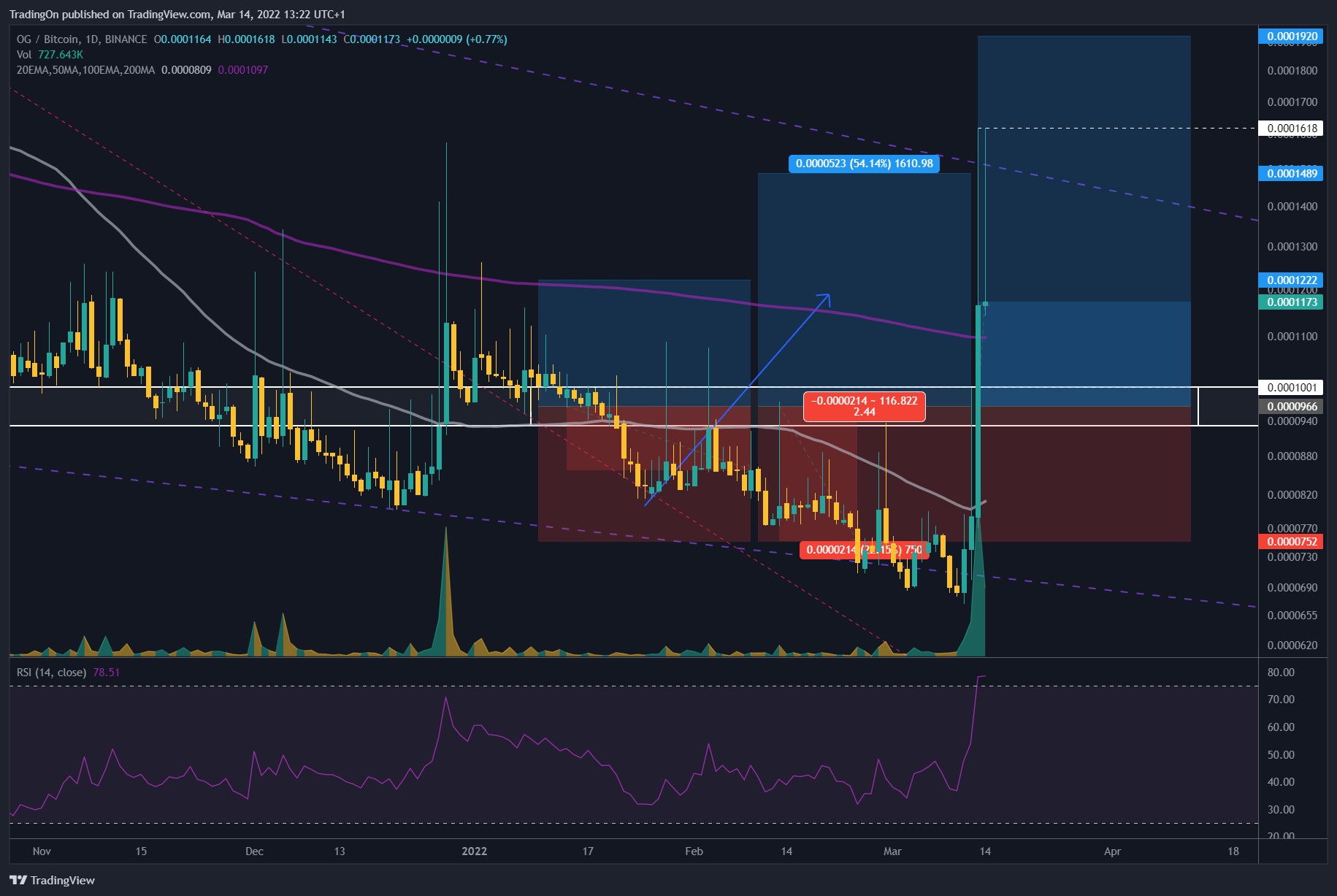The image size is (1337, 896).
Task: Click the dashed-line price label 0.0001618
Action: click(x=1292, y=129)
